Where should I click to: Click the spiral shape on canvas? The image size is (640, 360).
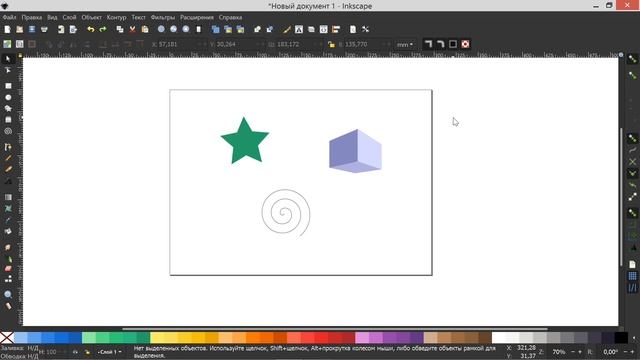pos(286,213)
